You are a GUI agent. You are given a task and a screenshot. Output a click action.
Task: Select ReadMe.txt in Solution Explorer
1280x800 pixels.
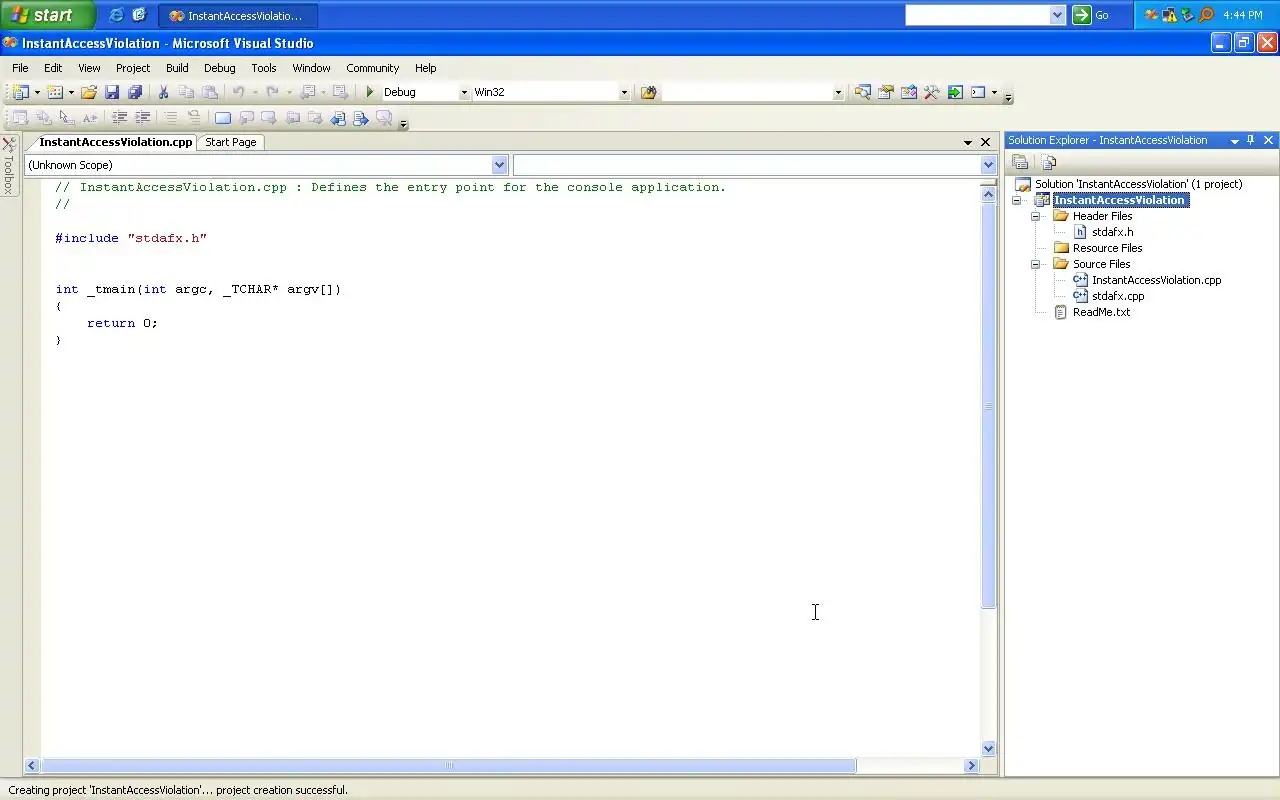coord(1101,312)
